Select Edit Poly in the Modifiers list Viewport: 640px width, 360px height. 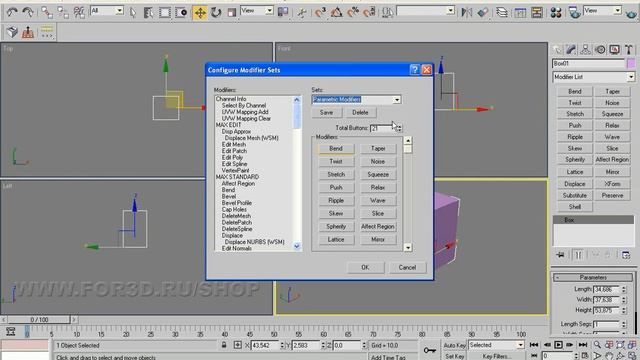pos(232,158)
